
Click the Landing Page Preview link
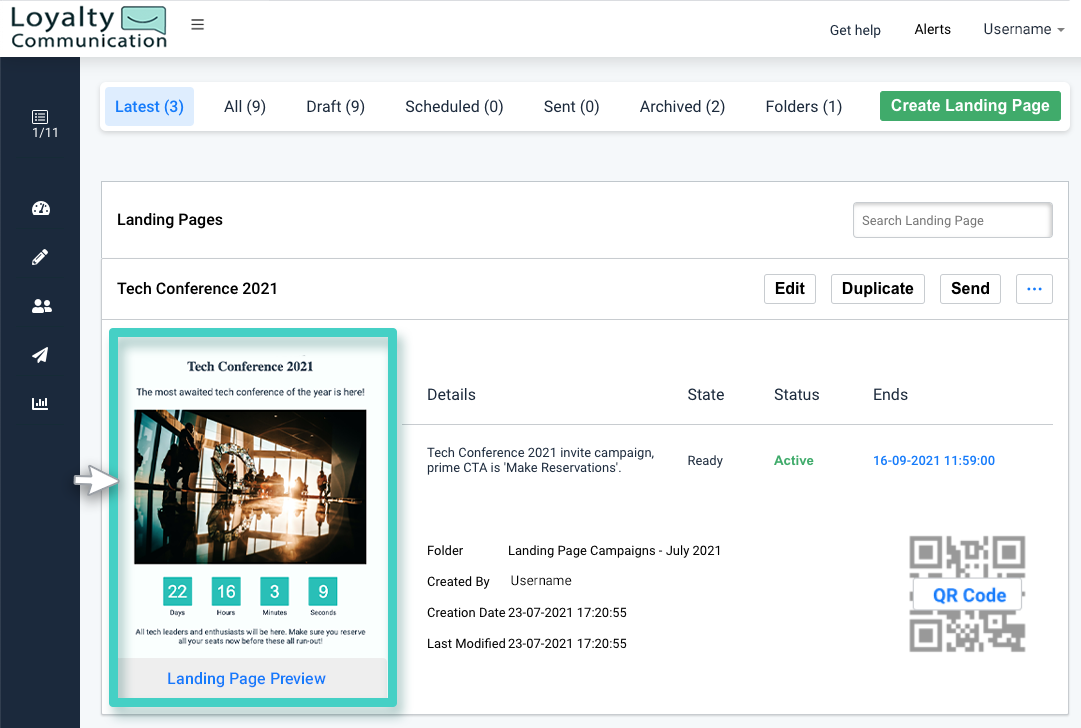pos(246,678)
